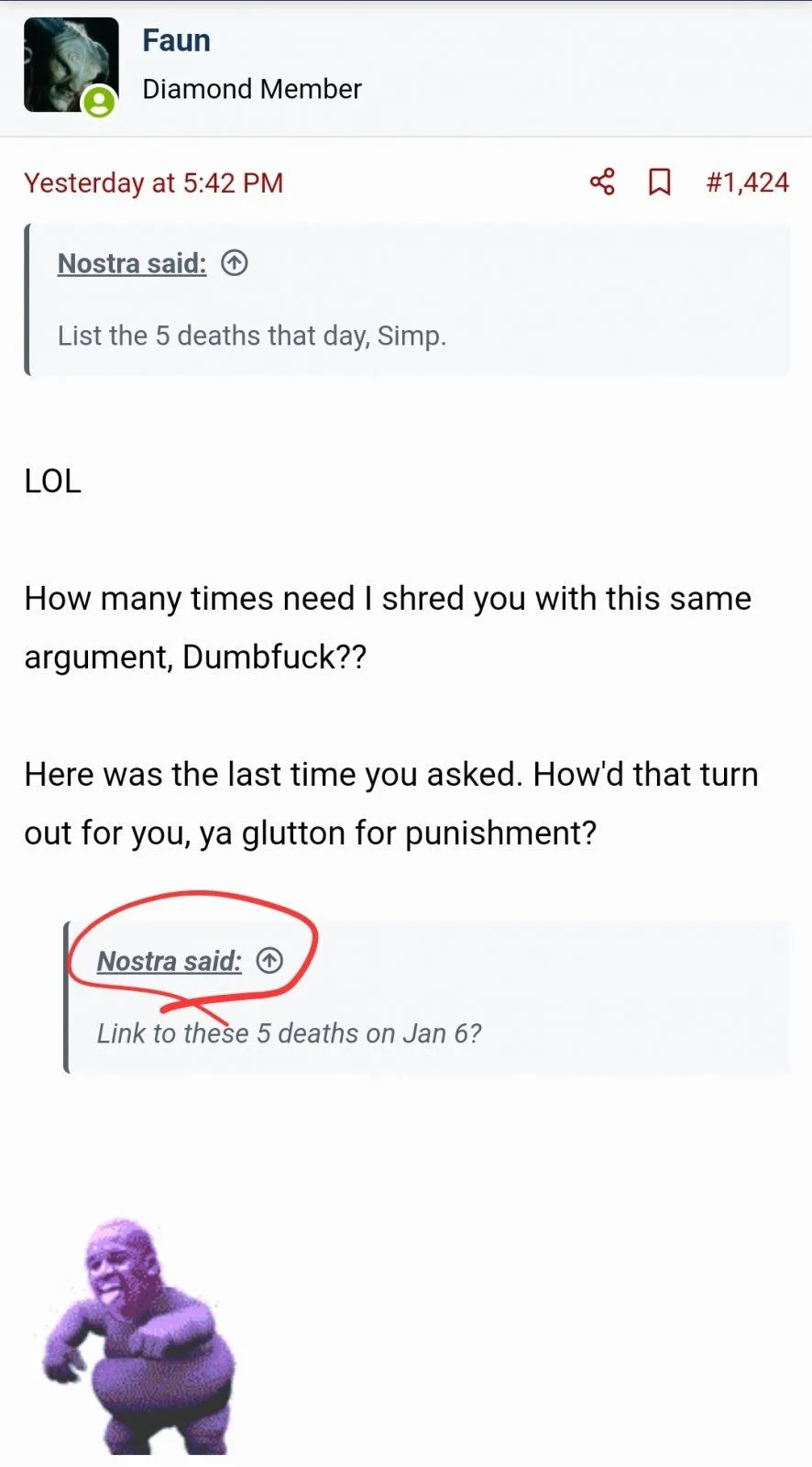Open Faun's username profile link

pyautogui.click(x=175, y=39)
